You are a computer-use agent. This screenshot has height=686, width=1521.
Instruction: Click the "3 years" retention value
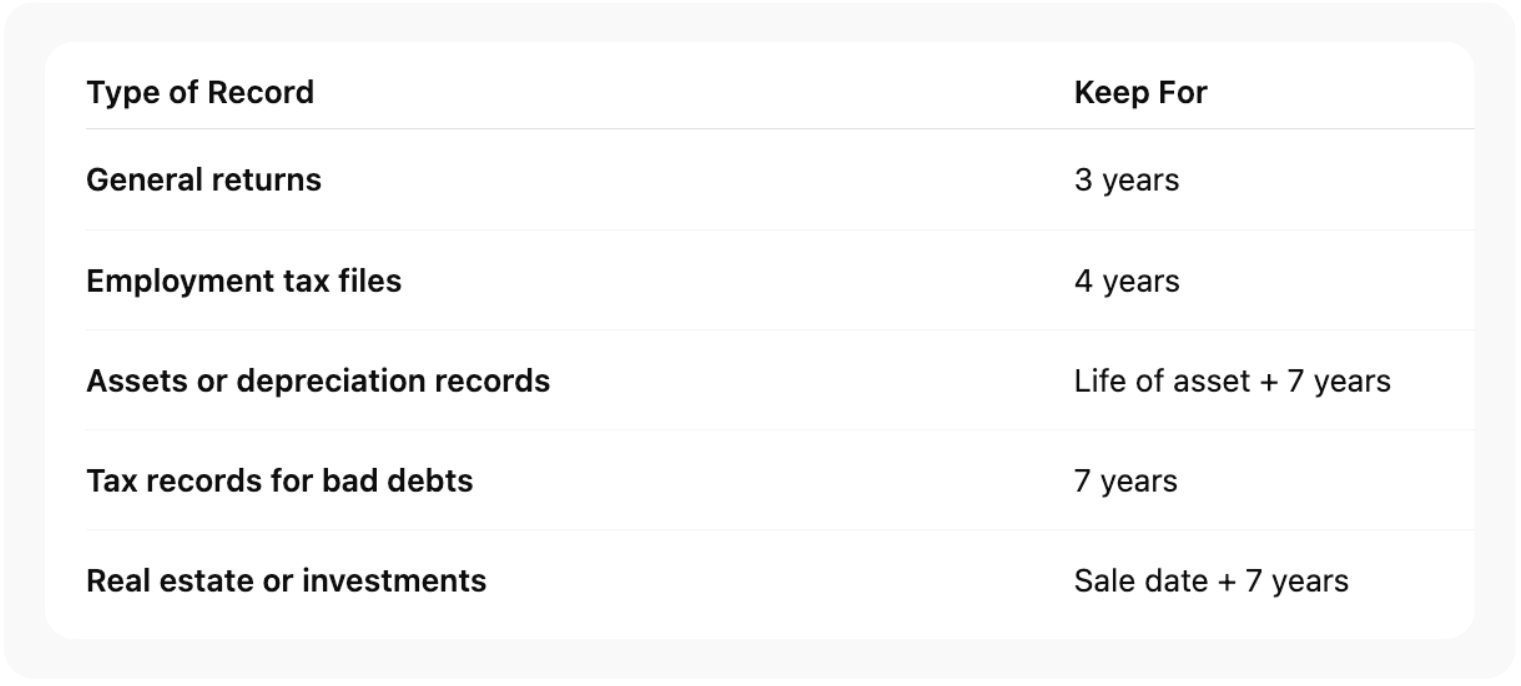point(1126,180)
